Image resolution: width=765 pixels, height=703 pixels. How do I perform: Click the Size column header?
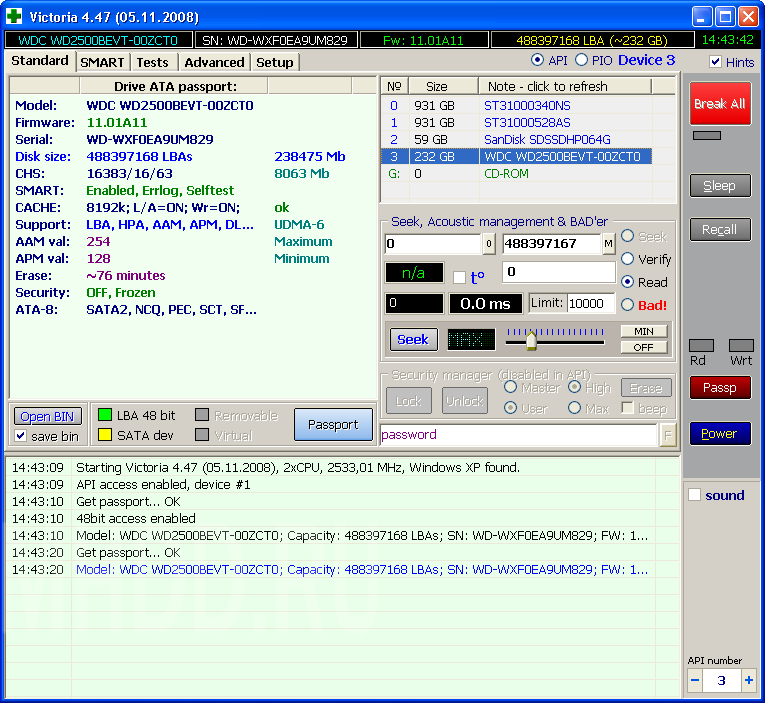click(x=443, y=86)
